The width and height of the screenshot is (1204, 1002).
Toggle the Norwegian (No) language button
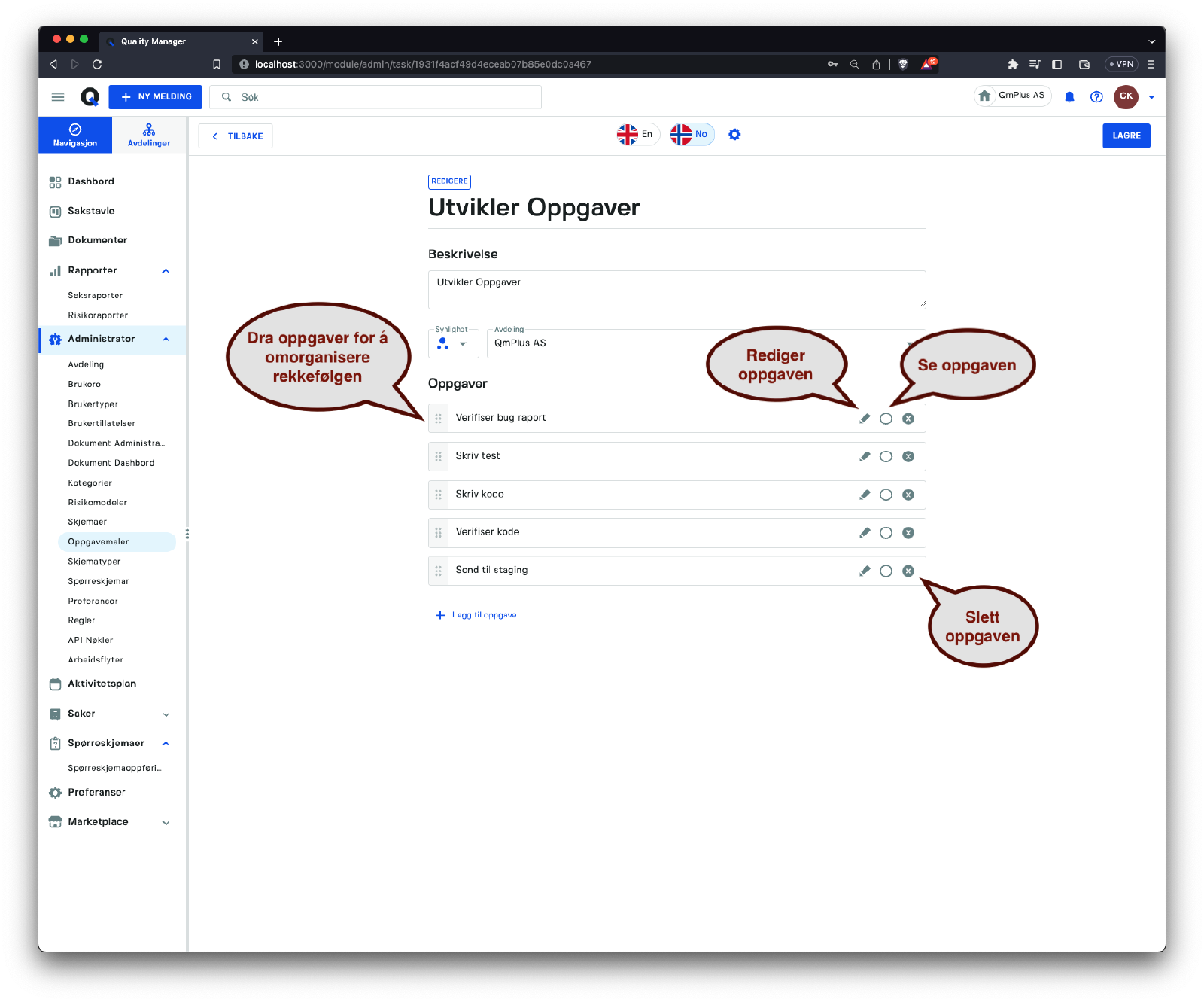692,135
